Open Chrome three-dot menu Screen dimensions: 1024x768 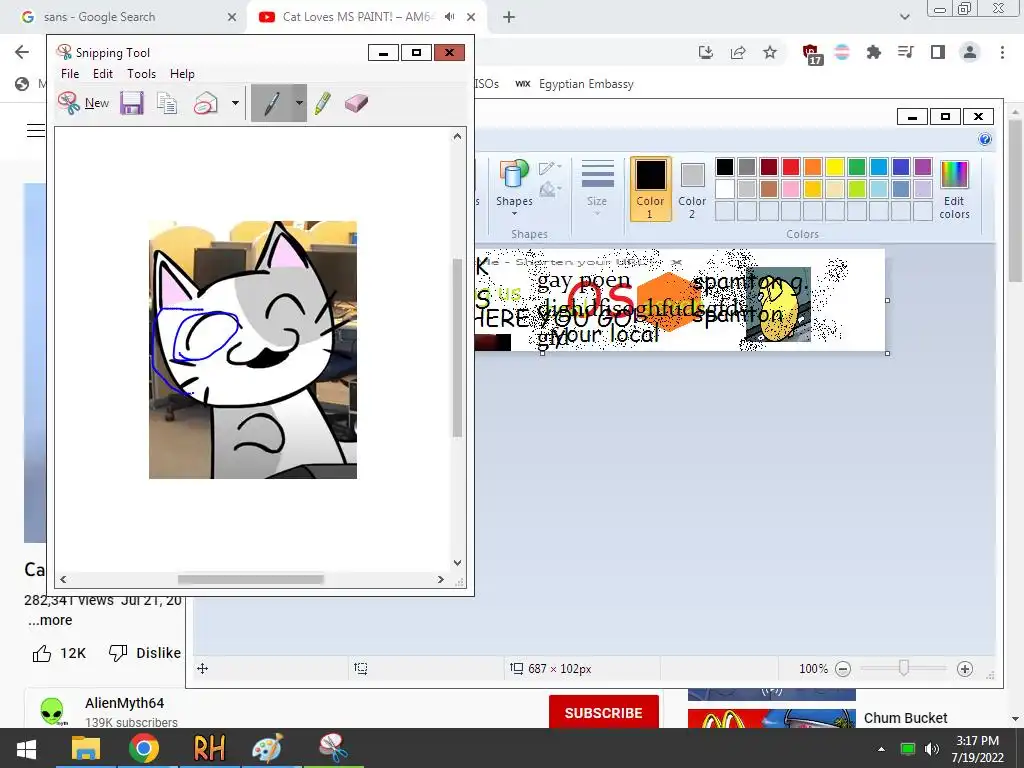[1002, 52]
